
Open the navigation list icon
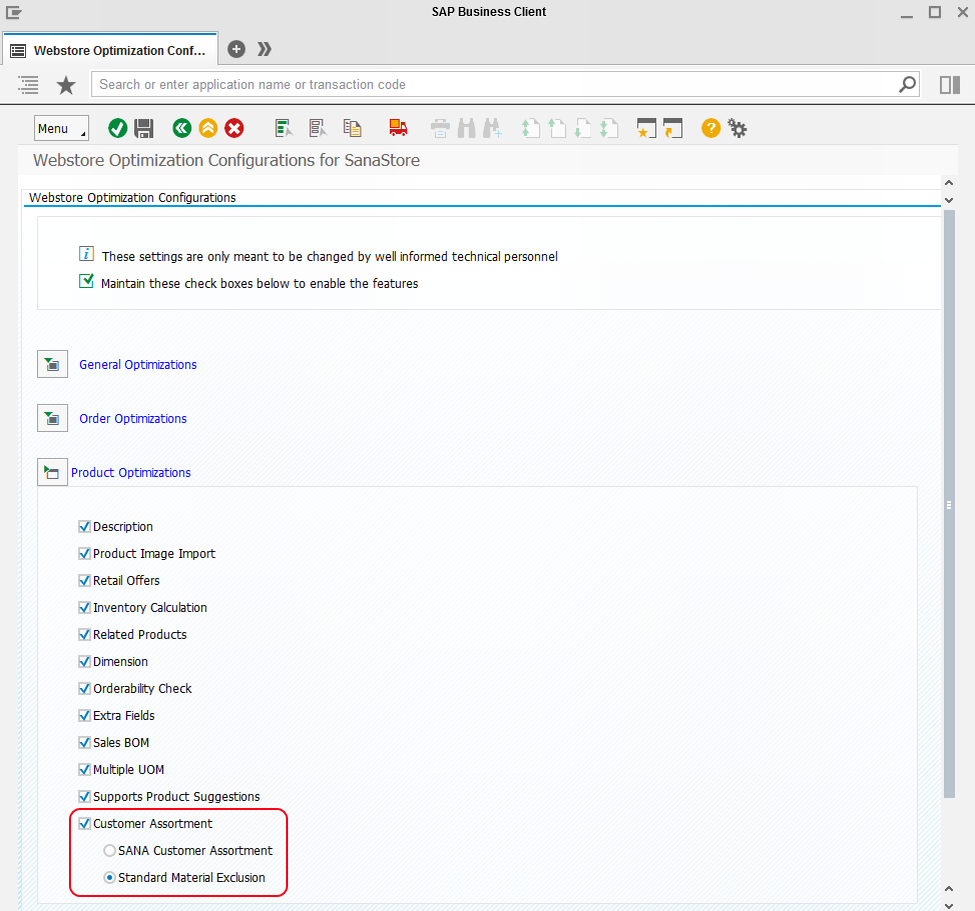pos(28,85)
